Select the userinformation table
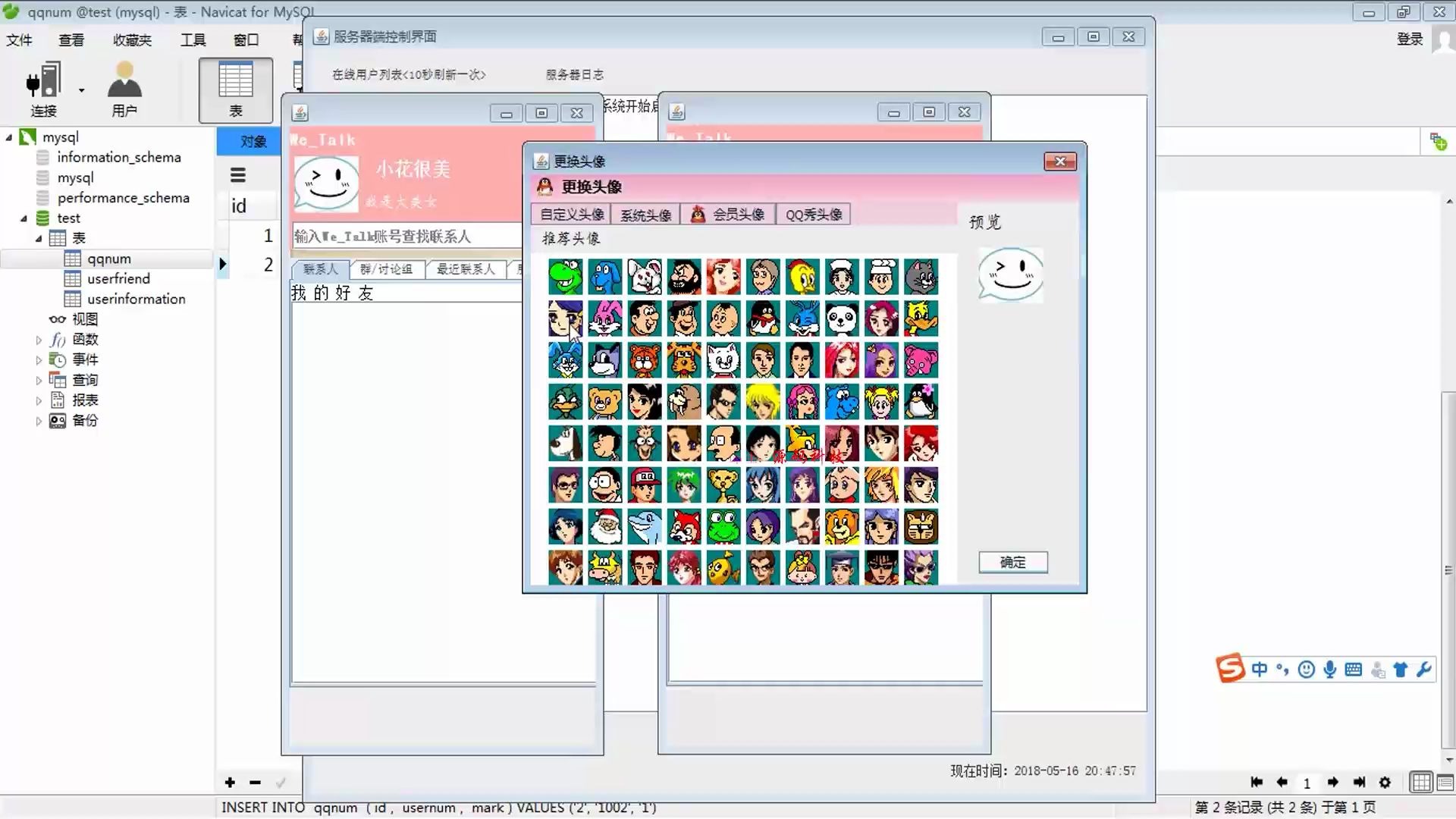 136,299
